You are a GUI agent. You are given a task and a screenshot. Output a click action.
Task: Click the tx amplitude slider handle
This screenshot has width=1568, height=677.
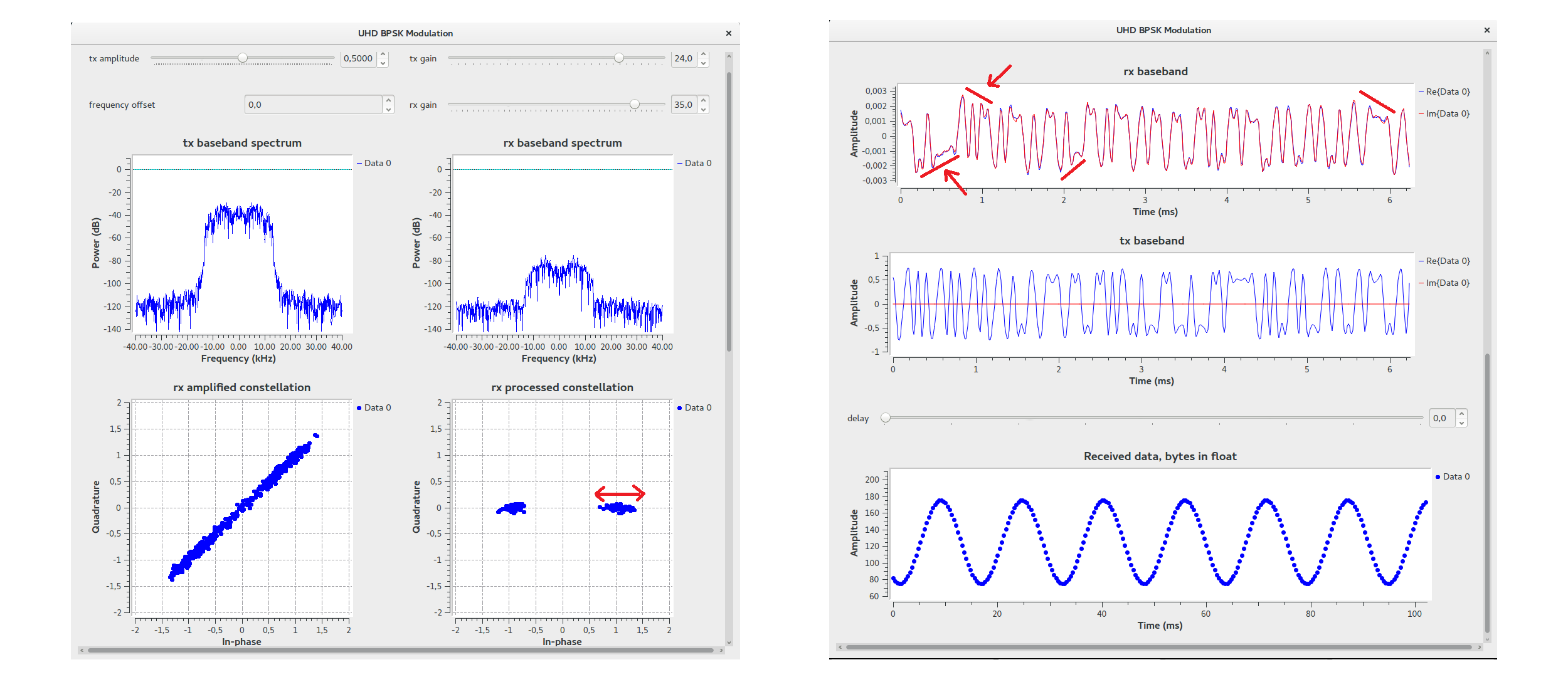[x=243, y=58]
